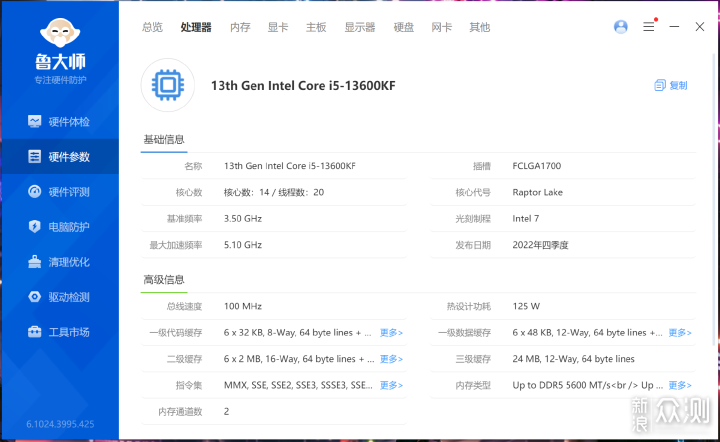720x442 pixels.
Task: Close the 鲁大师 window
Action: pyautogui.click(x=700, y=27)
